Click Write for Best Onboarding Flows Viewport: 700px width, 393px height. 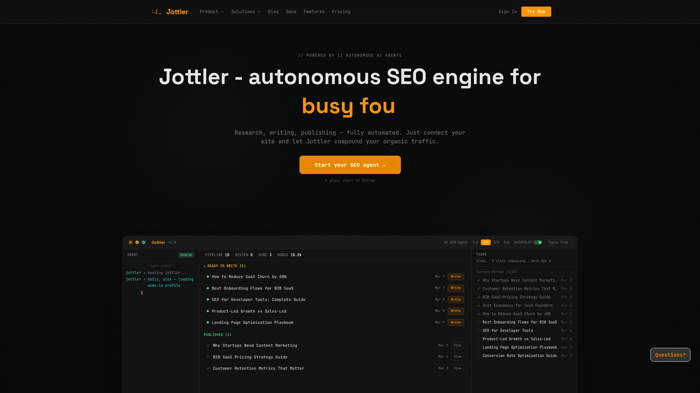pyautogui.click(x=455, y=288)
